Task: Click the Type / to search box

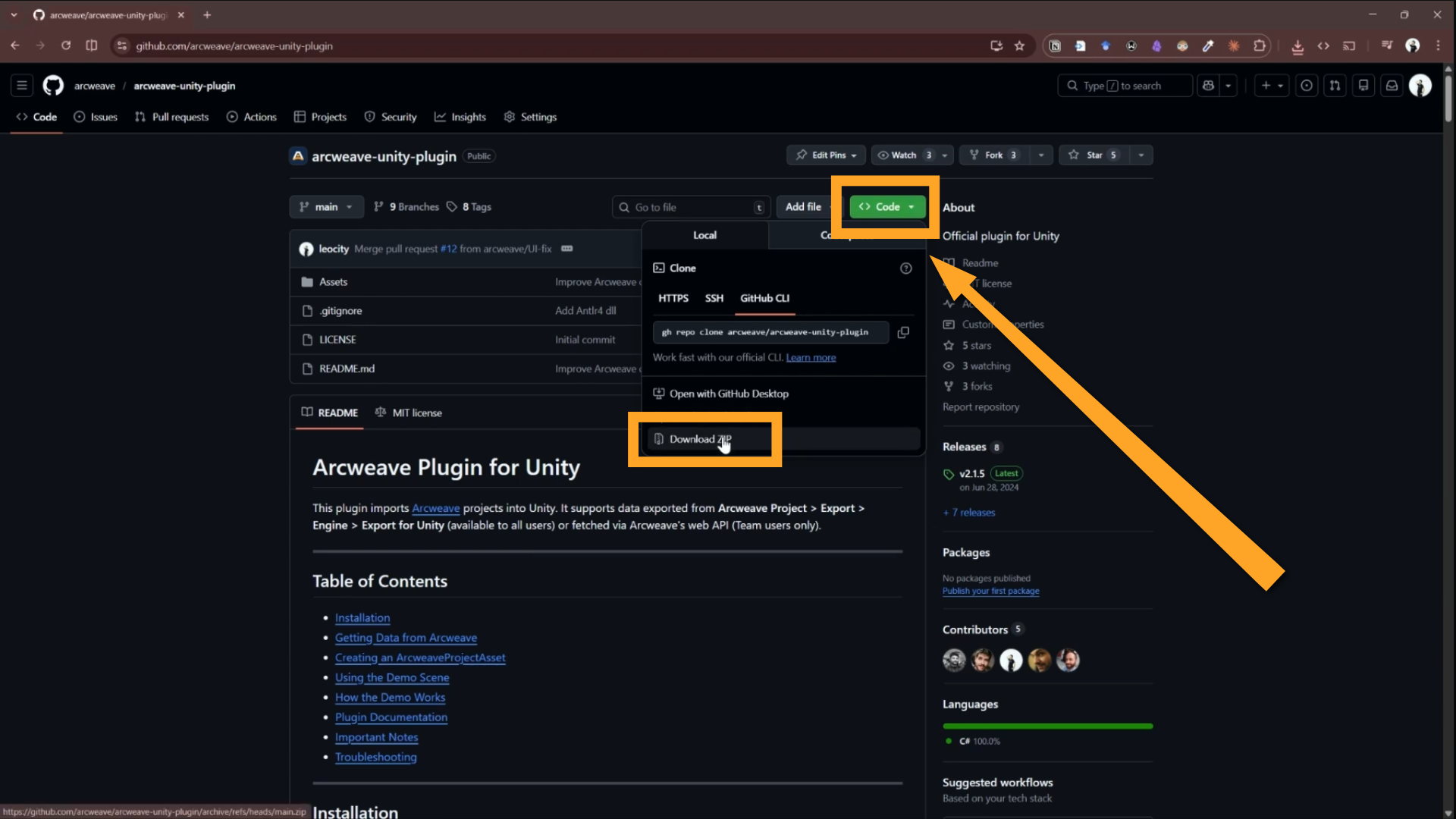Action: tap(1125, 86)
